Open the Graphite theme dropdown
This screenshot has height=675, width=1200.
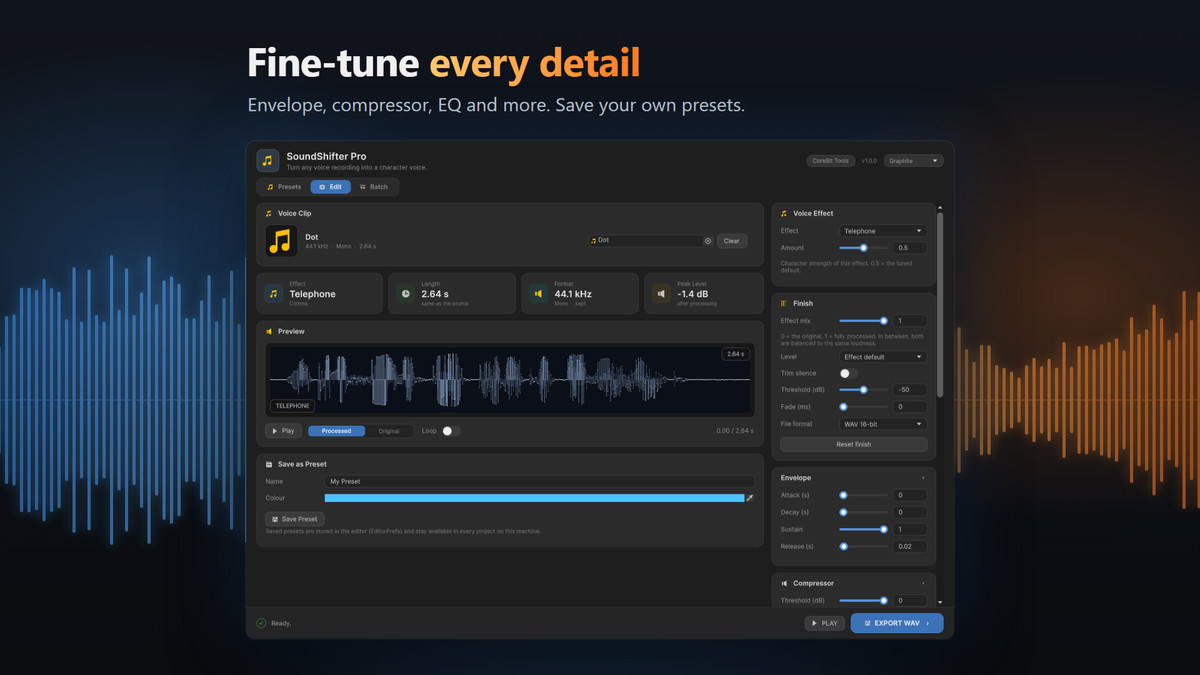[x=914, y=161]
